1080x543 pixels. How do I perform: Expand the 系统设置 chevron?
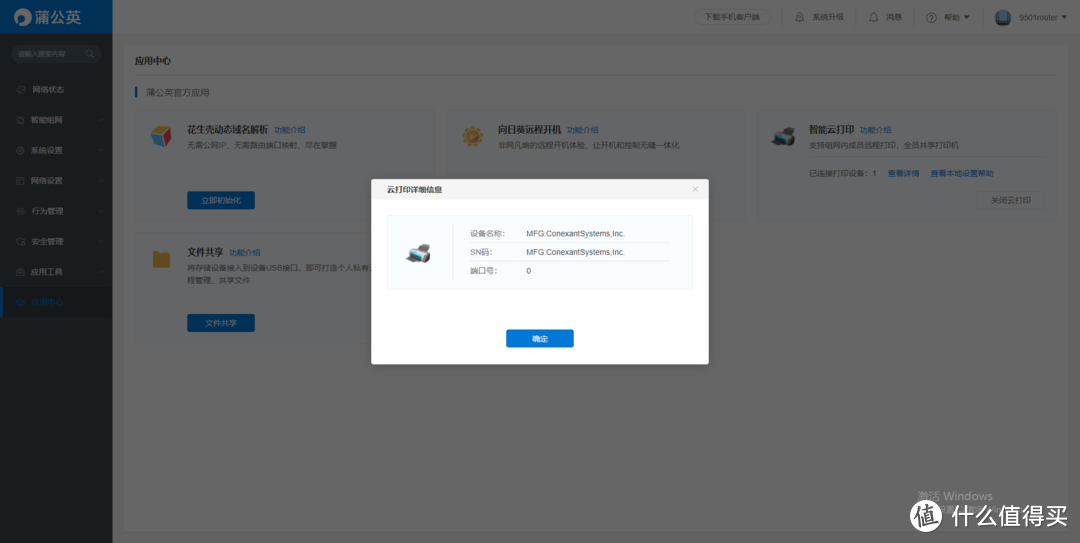[x=101, y=150]
